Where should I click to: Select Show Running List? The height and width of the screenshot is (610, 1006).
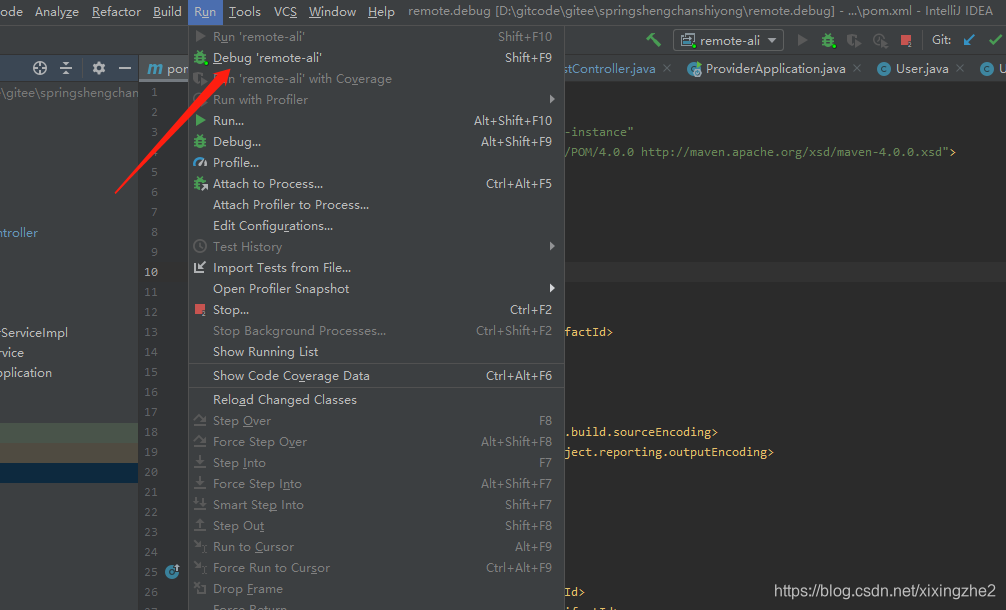(x=377, y=352)
